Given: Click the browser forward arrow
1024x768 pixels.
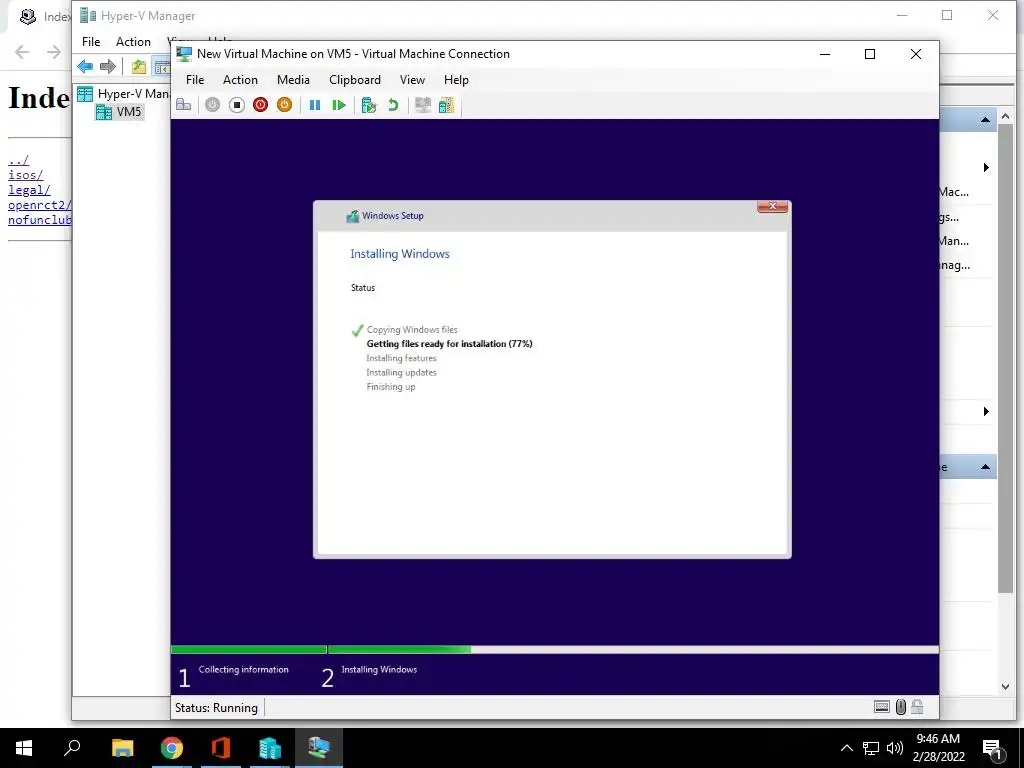Looking at the screenshot, I should pyautogui.click(x=54, y=52).
